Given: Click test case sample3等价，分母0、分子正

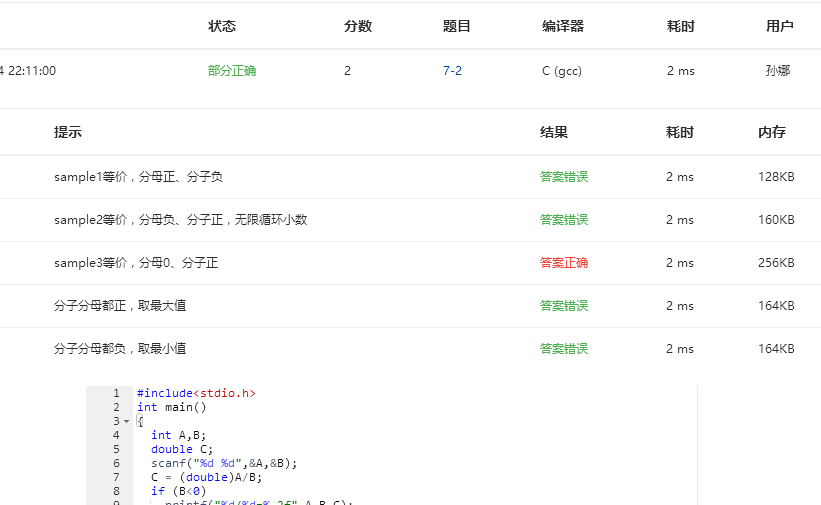Looking at the screenshot, I should (136, 263).
